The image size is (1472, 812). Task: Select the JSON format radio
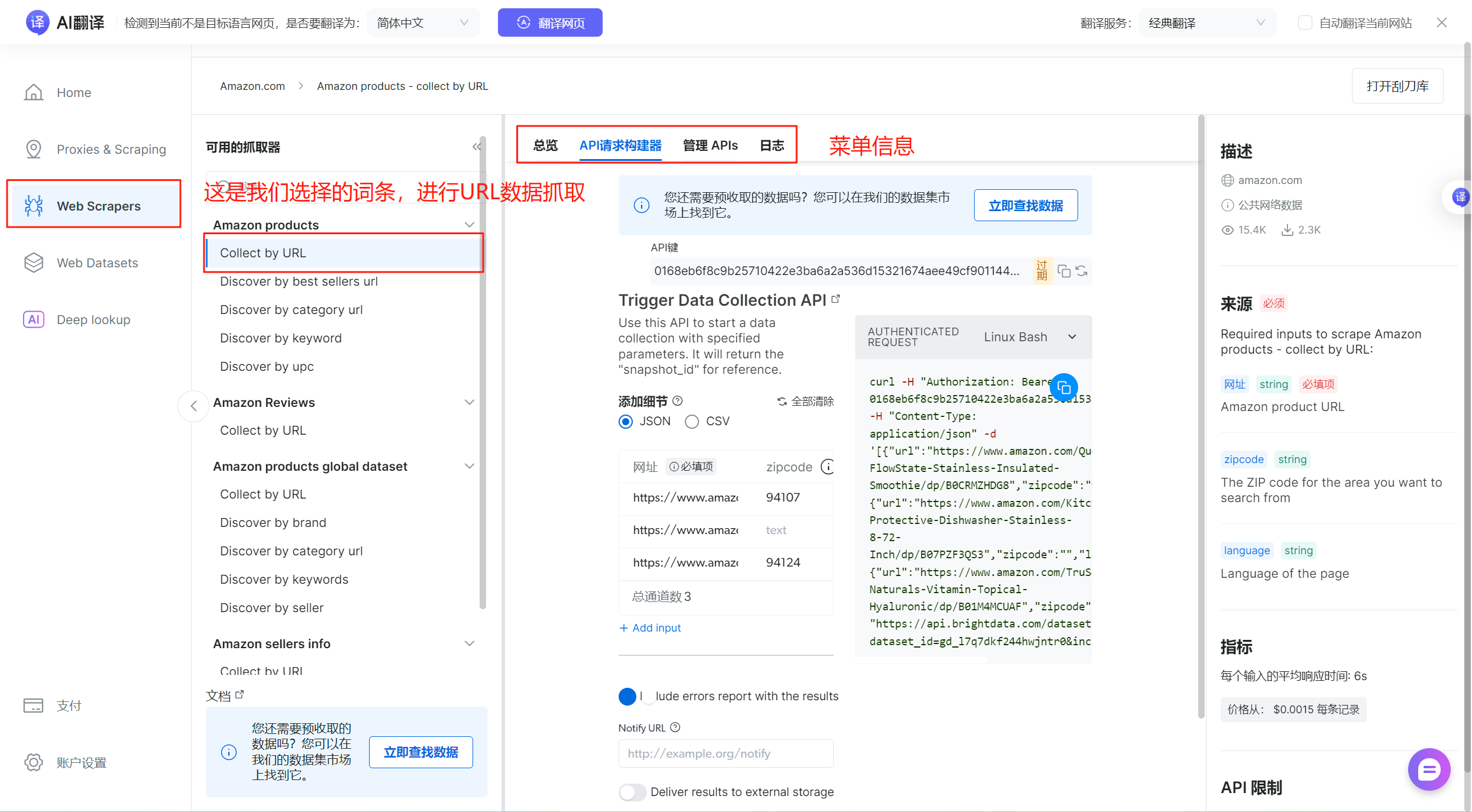coord(626,421)
